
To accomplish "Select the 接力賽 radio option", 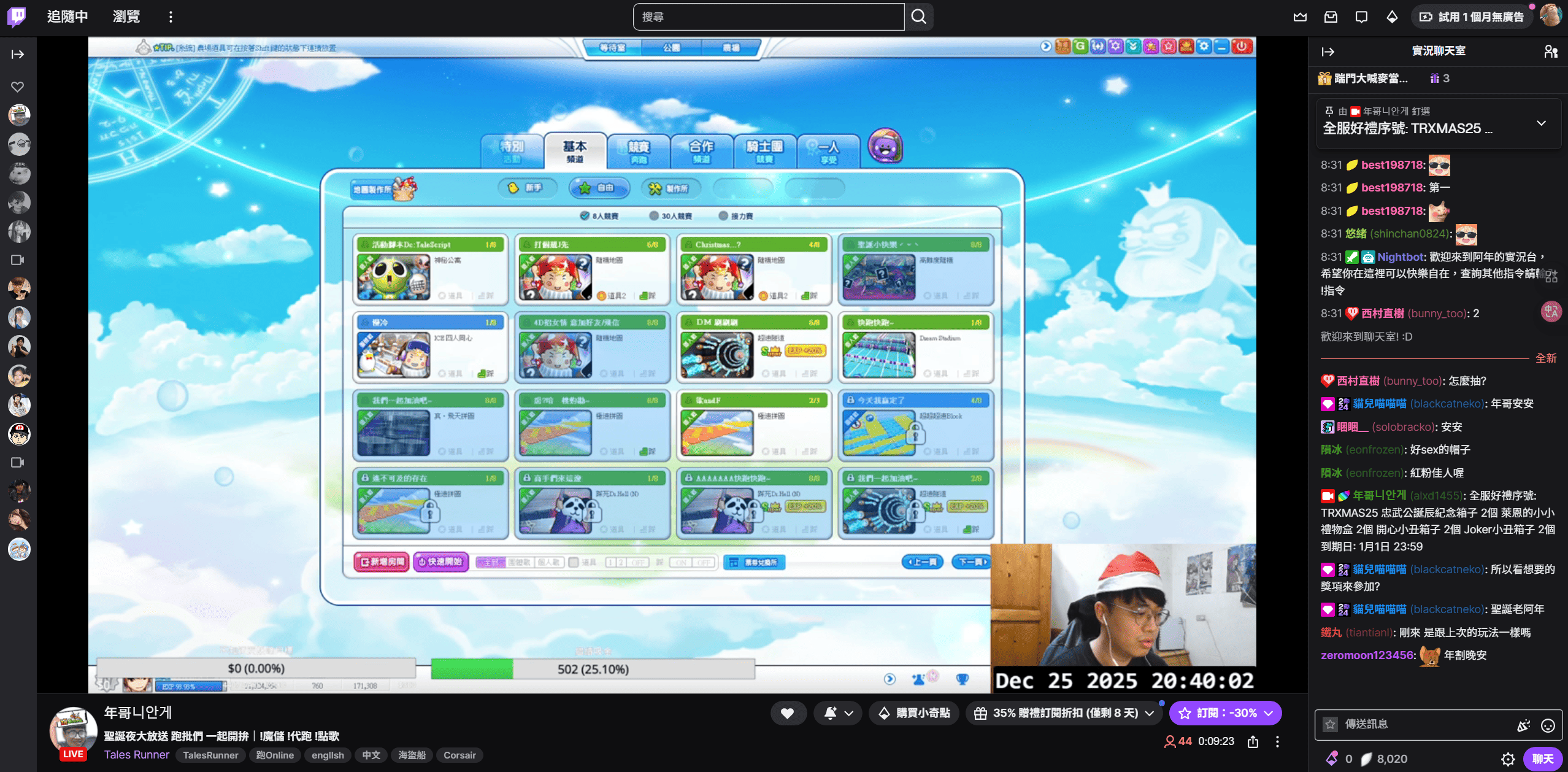I will pos(723,216).
